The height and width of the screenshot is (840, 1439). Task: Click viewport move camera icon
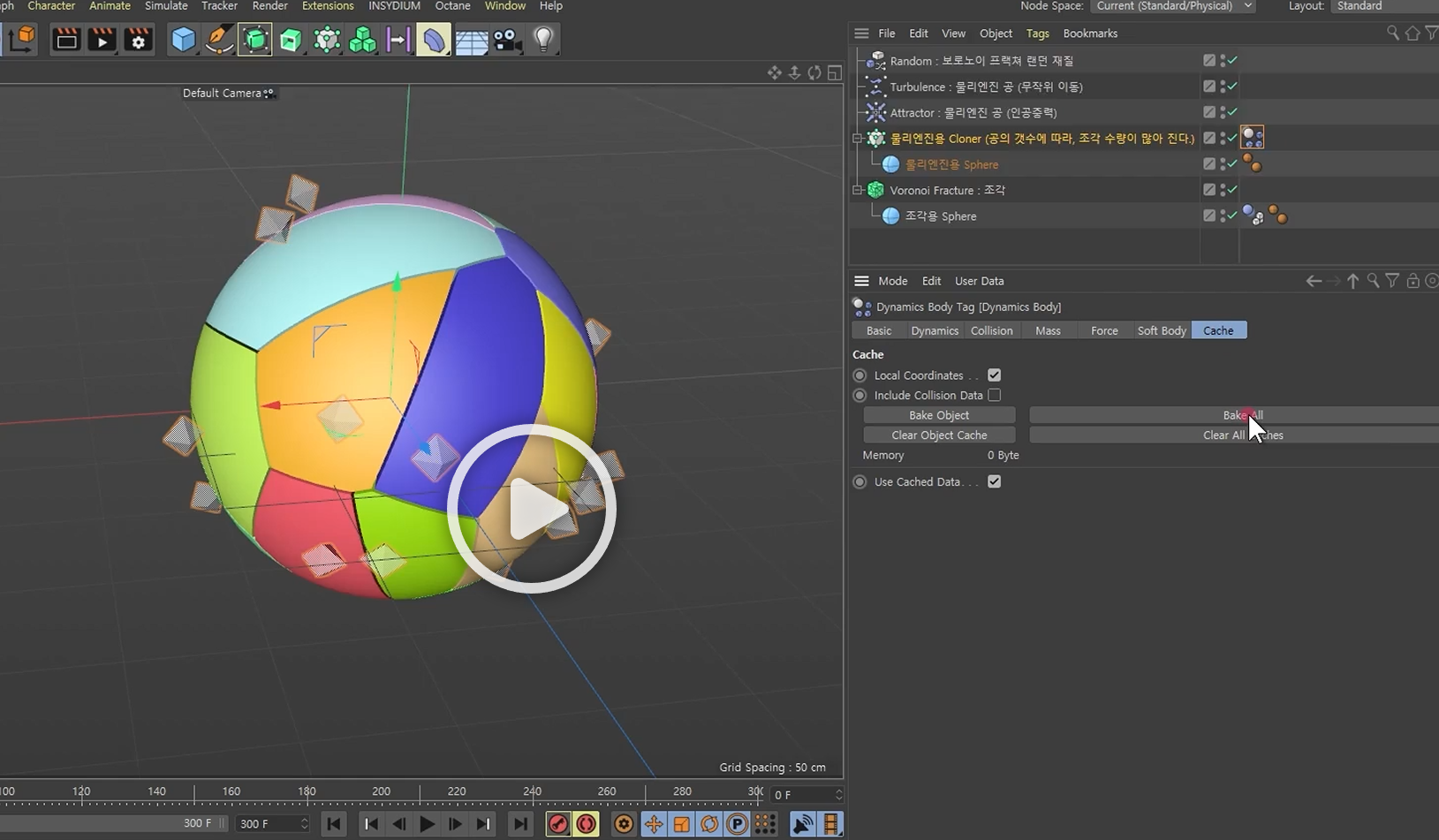[x=775, y=72]
